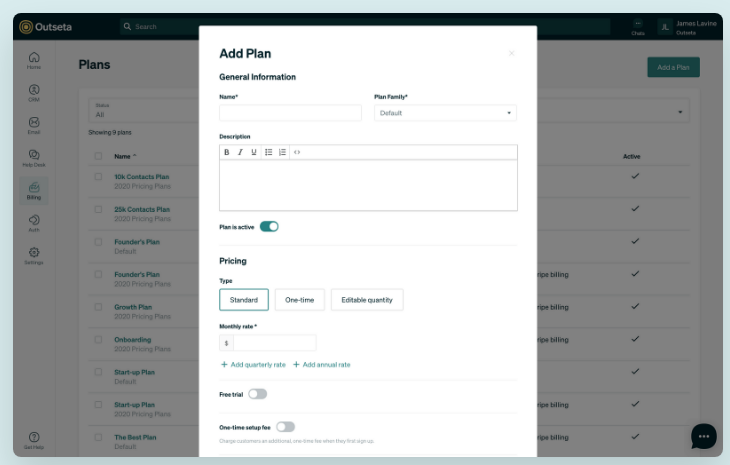730x465 pixels.
Task: Click the top Search field
Action: point(365,27)
